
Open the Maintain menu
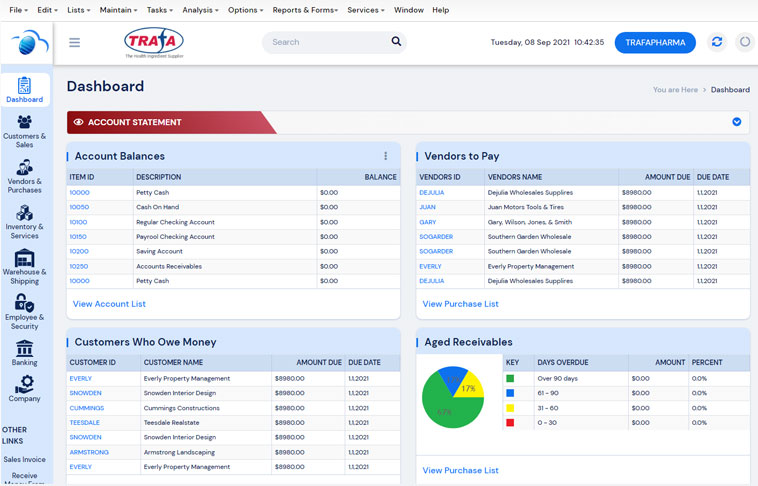click(x=116, y=9)
